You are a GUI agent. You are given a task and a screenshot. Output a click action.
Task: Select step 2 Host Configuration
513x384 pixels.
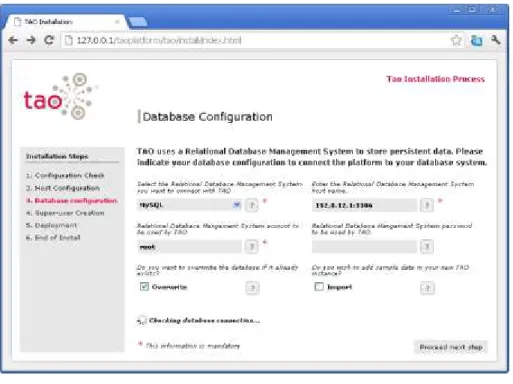[x=63, y=188]
